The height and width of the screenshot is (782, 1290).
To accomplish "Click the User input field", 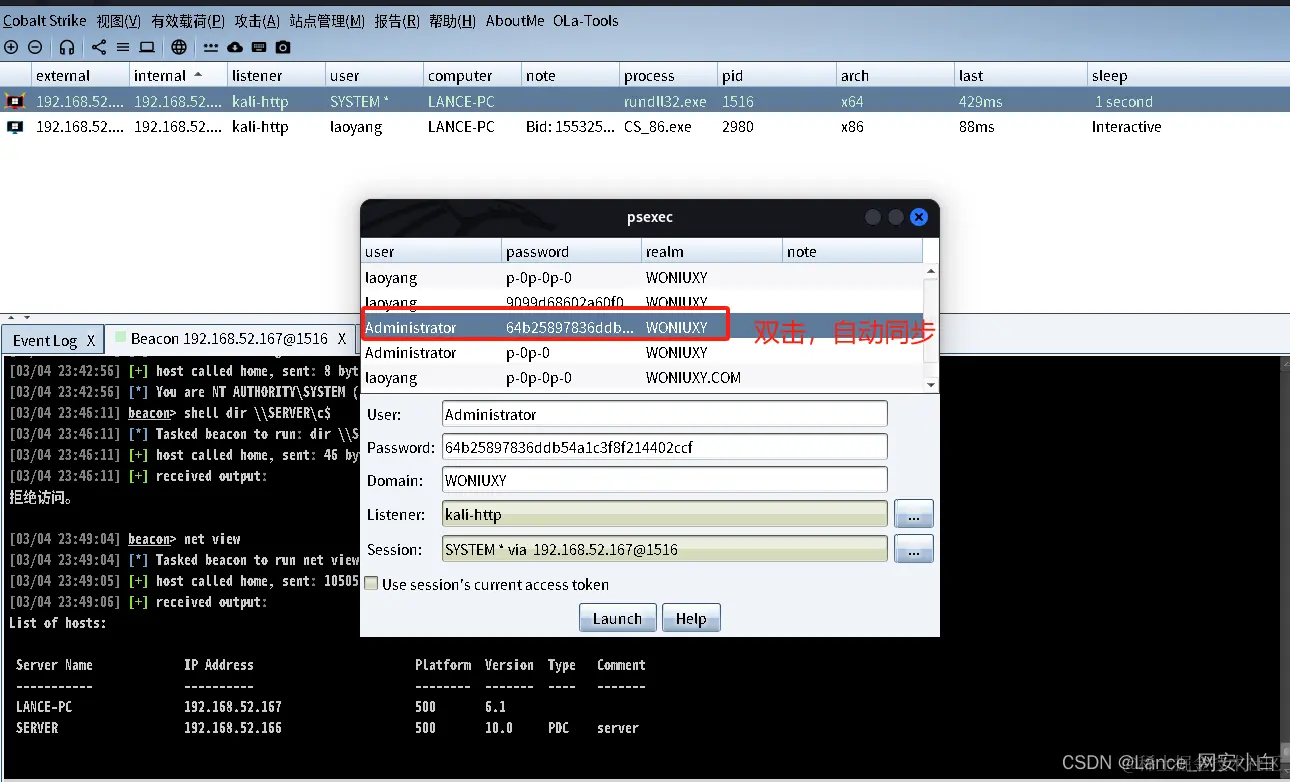I will 664,414.
